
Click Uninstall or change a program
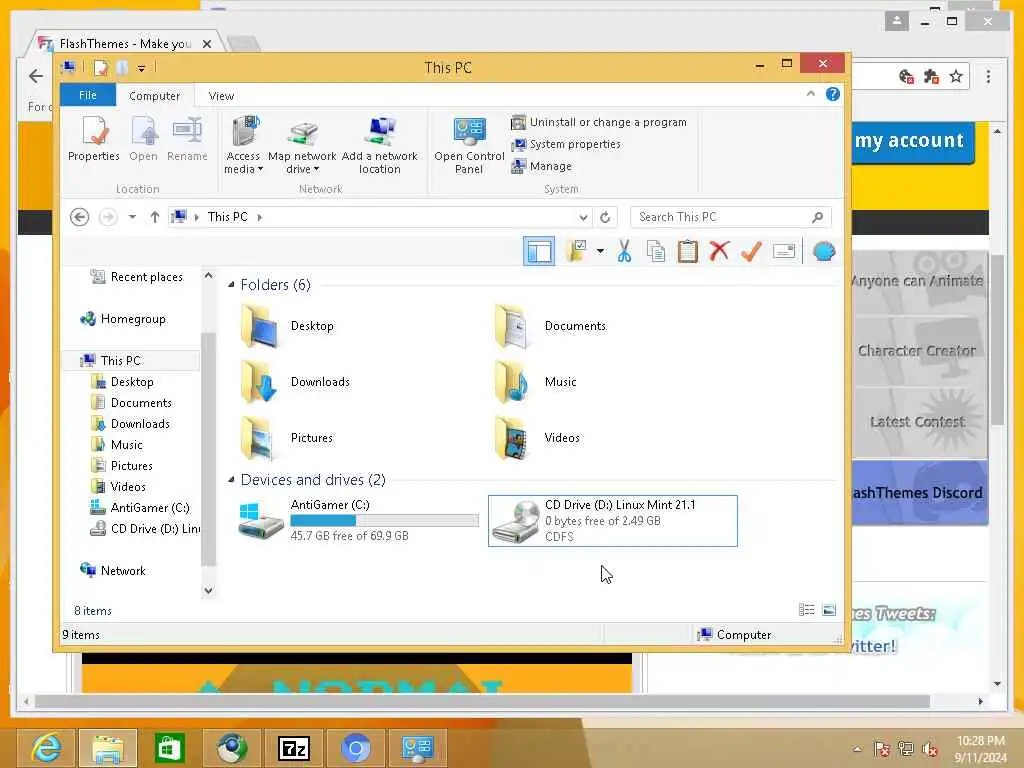(599, 122)
